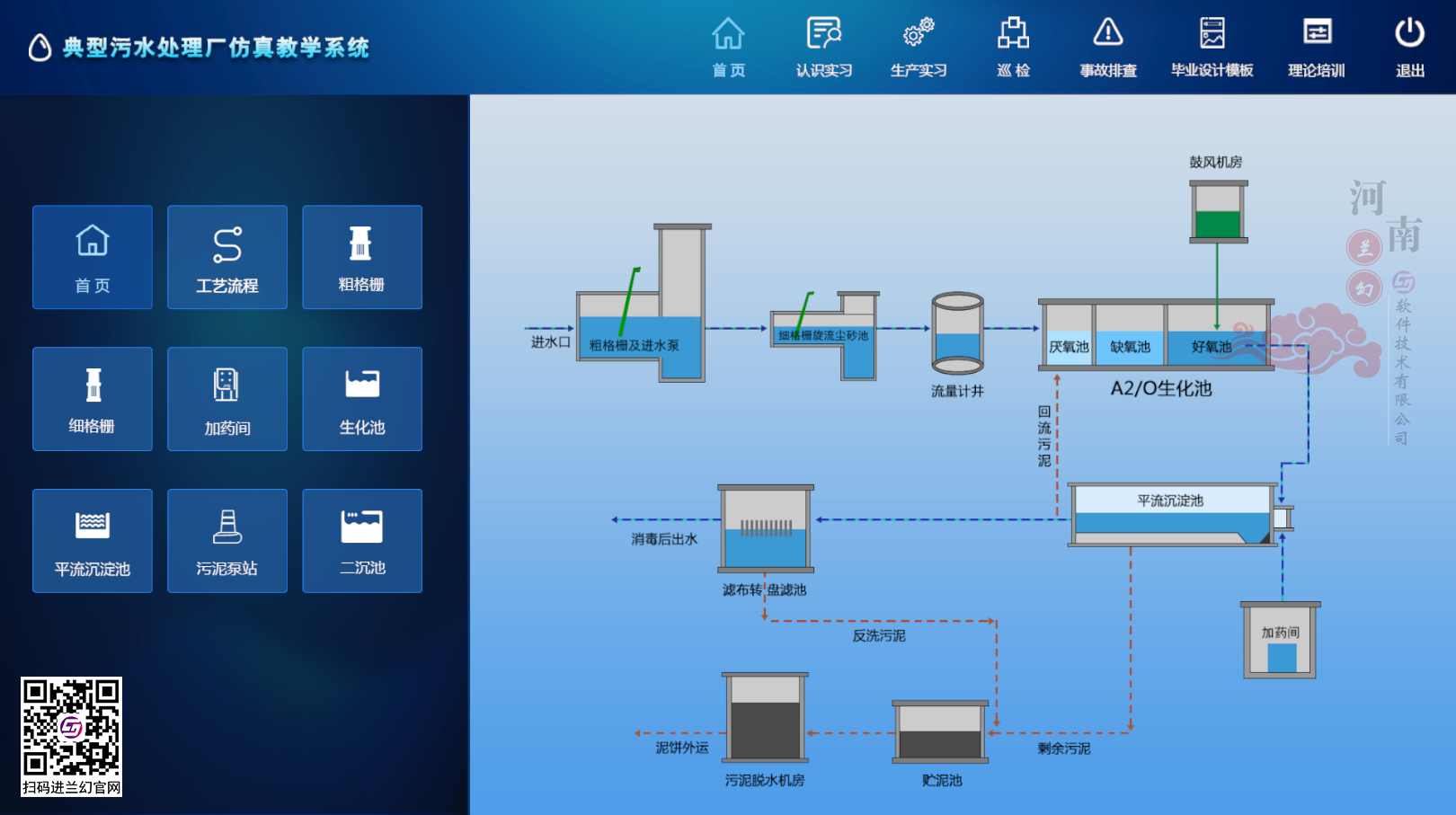Click the 退出 power icon
The height and width of the screenshot is (815, 1456).
pos(1409,34)
